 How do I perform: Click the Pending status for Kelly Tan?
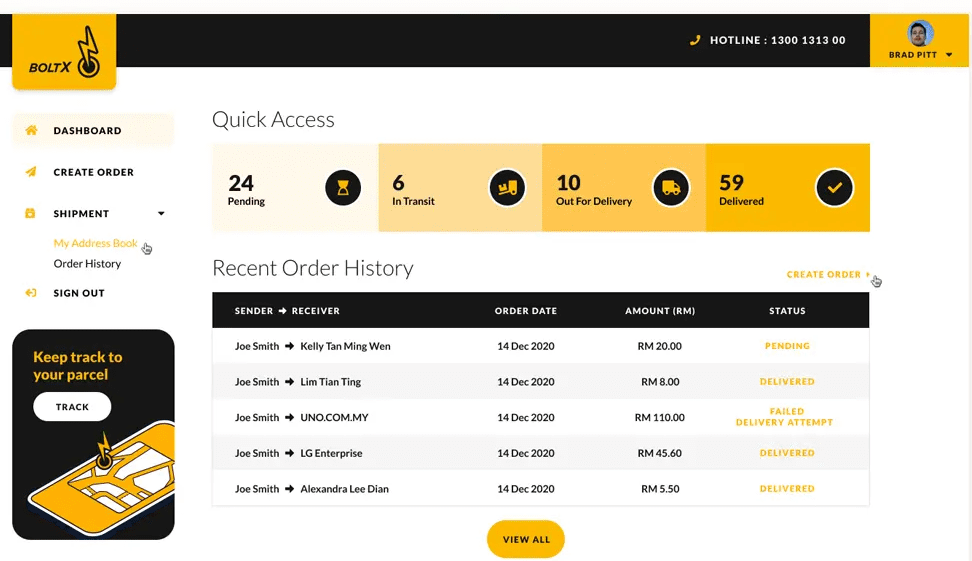(x=787, y=346)
